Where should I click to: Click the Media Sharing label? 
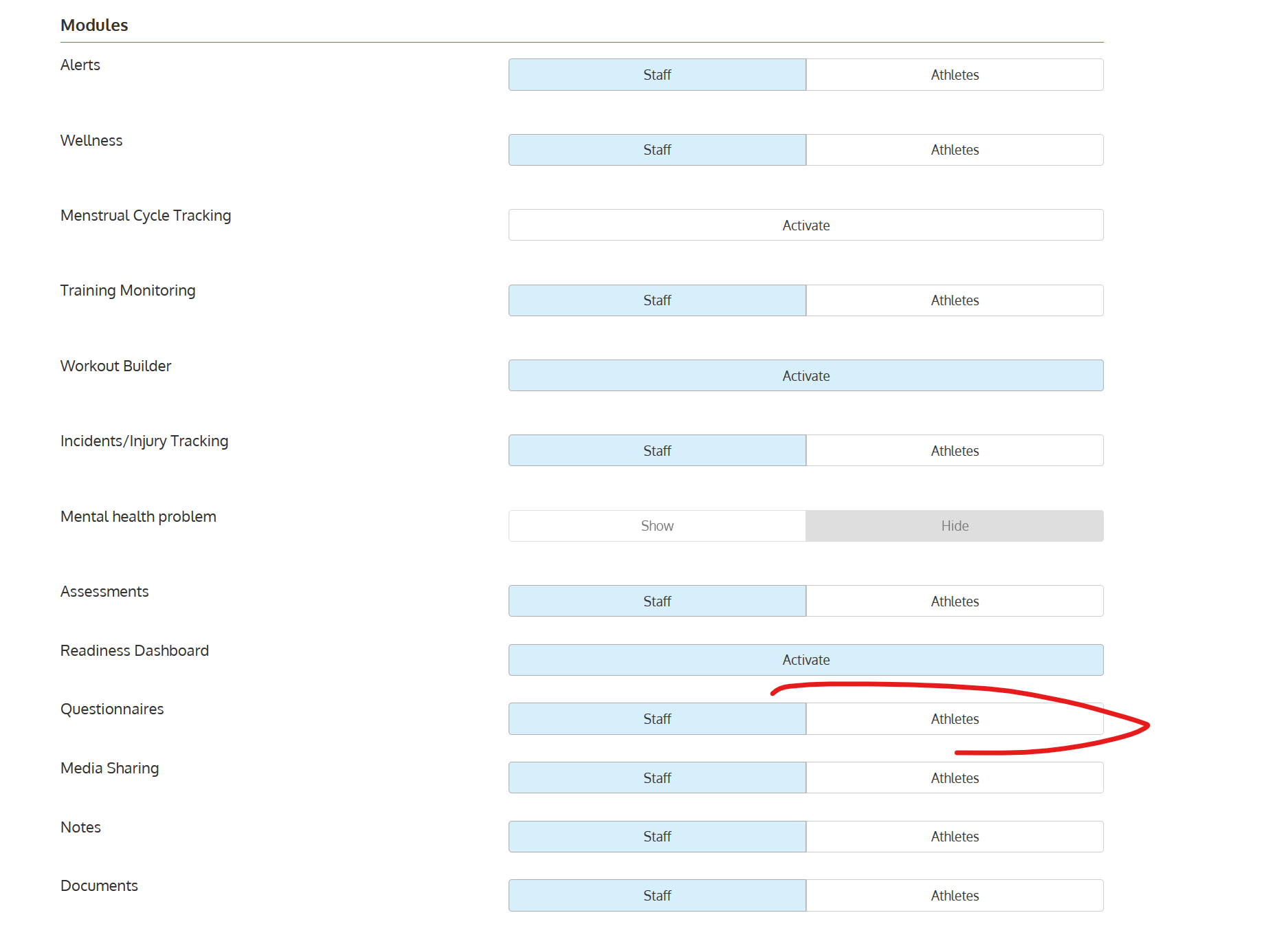(110, 769)
